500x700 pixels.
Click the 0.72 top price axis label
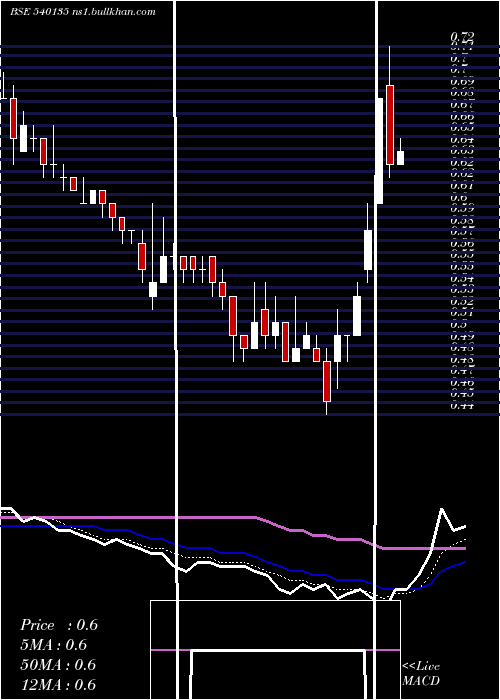click(x=462, y=36)
